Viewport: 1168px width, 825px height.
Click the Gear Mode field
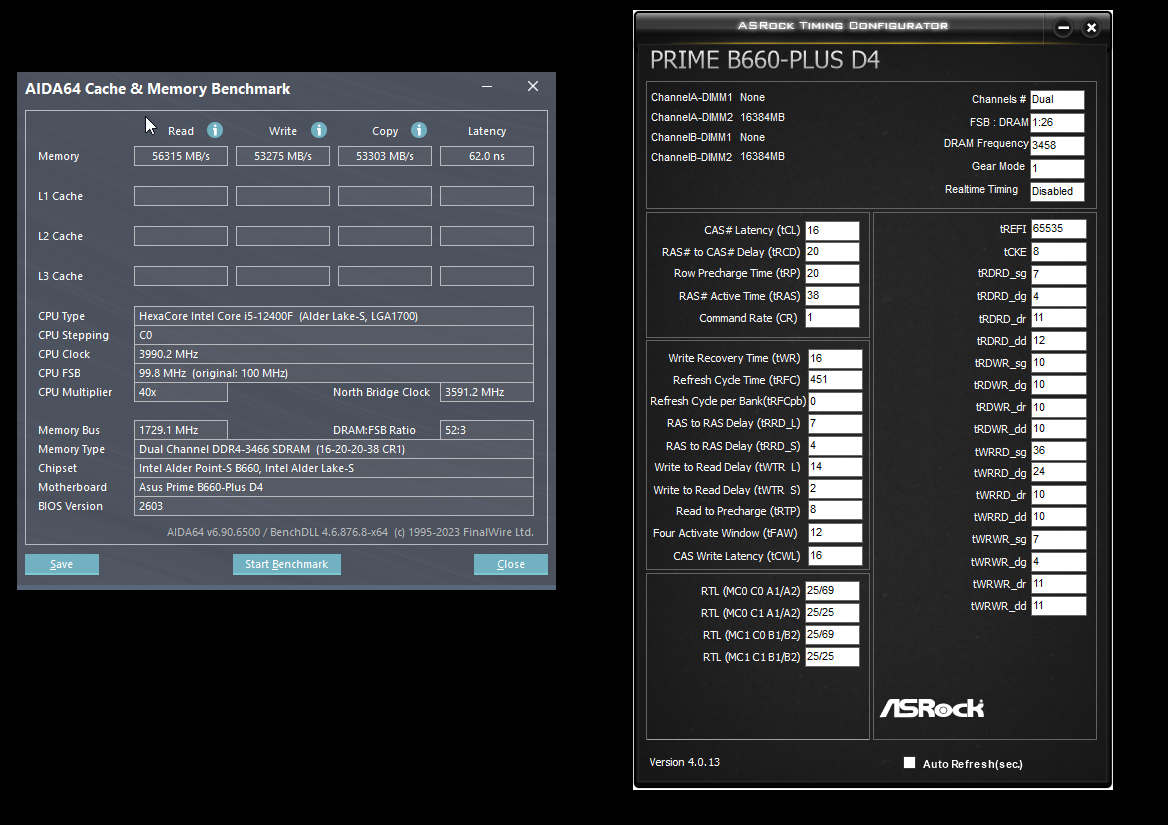pyautogui.click(x=1057, y=168)
